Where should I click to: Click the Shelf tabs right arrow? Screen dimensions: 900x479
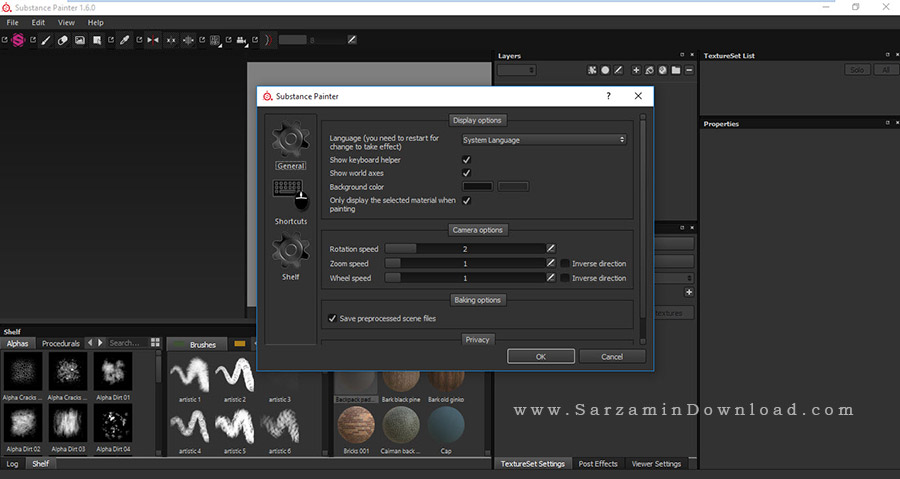tap(100, 342)
